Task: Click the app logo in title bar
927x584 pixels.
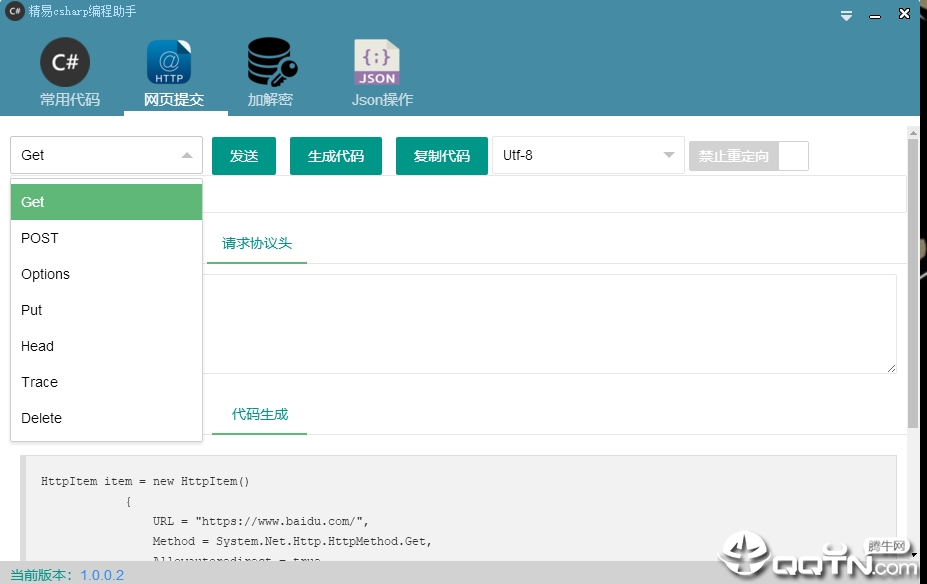Action: pyautogui.click(x=15, y=11)
